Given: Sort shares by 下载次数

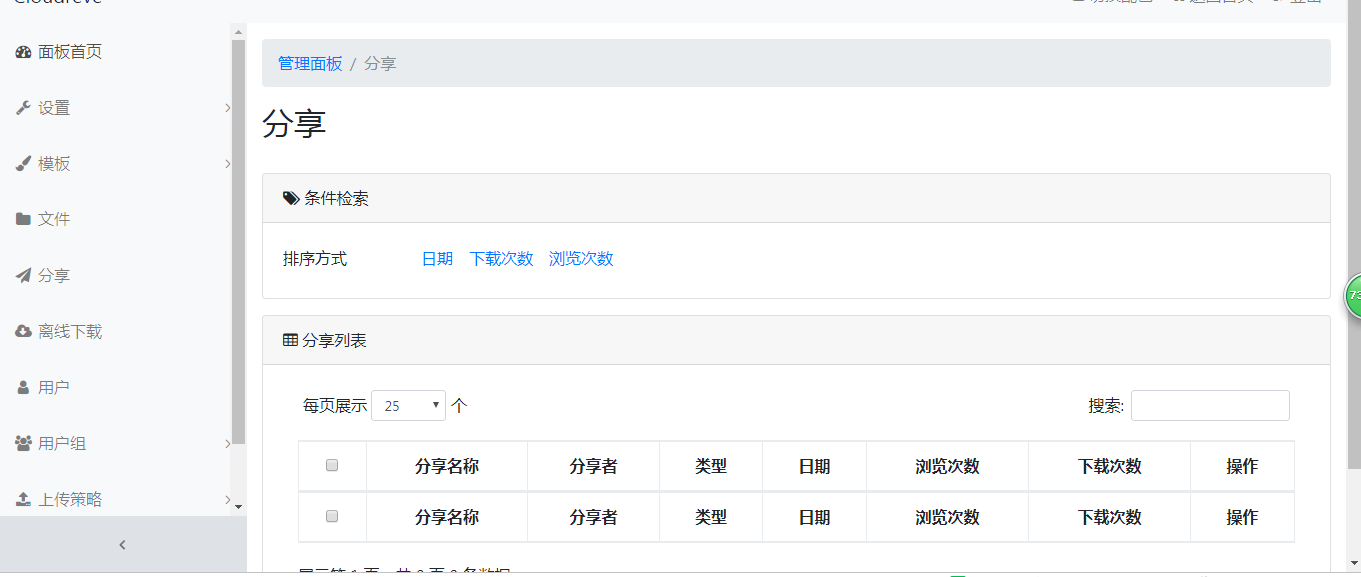Looking at the screenshot, I should pos(500,257).
